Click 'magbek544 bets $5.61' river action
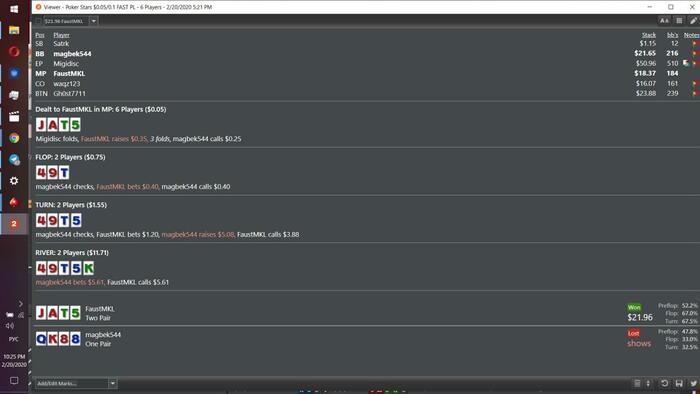700x394 pixels. pyautogui.click(x=70, y=282)
